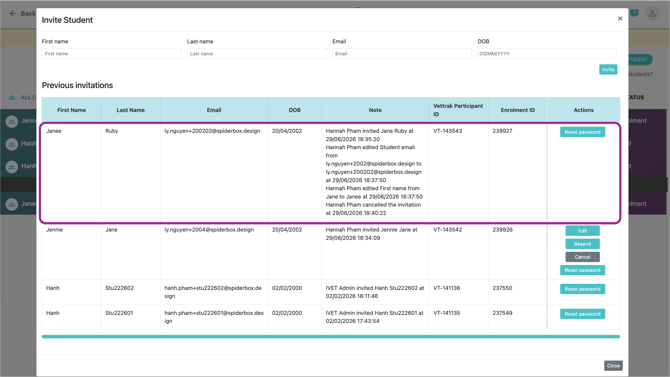Reset password for Jennie Jane
Image resolution: width=670 pixels, height=377 pixels.
[x=582, y=270]
